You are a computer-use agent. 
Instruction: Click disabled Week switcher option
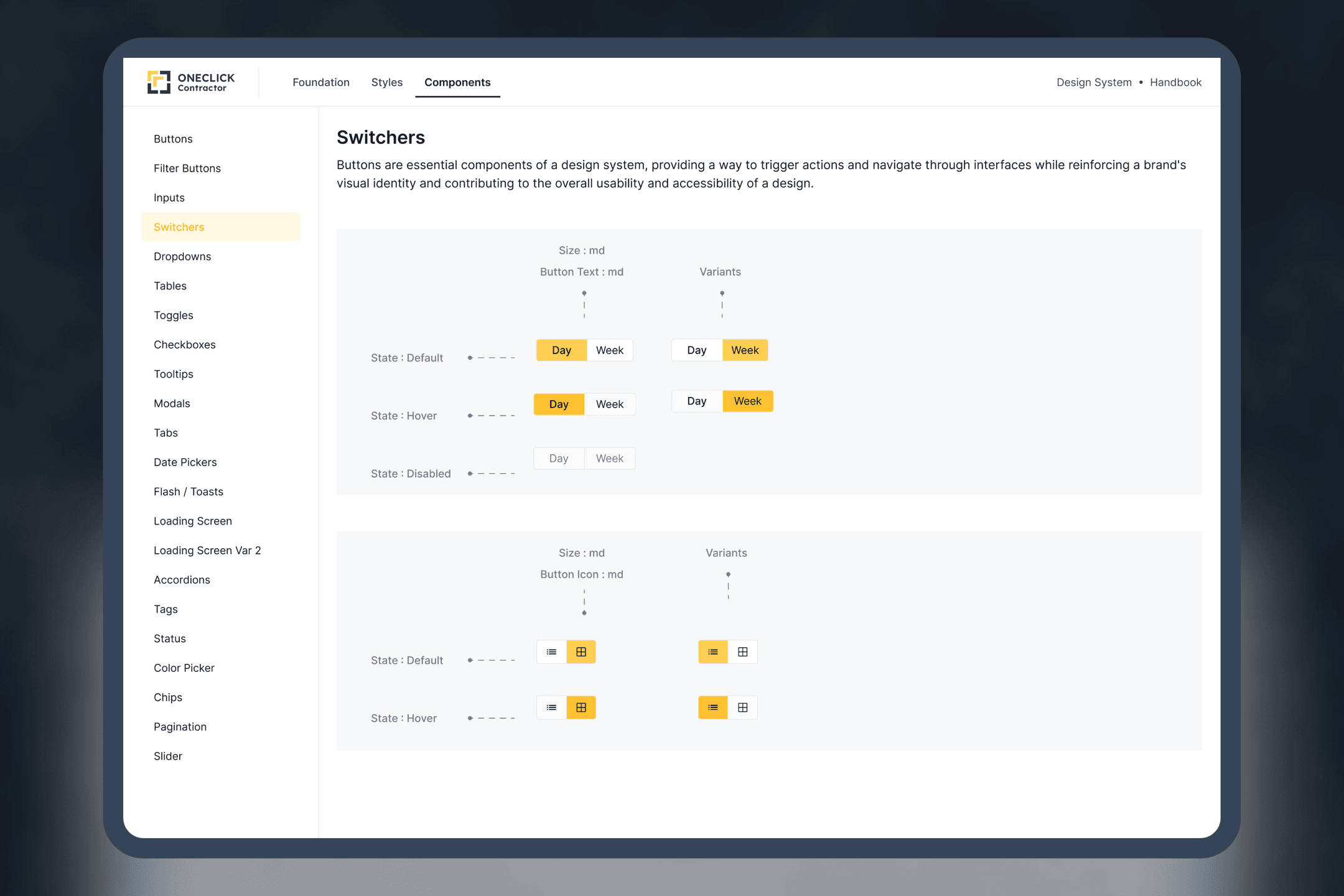[610, 459]
